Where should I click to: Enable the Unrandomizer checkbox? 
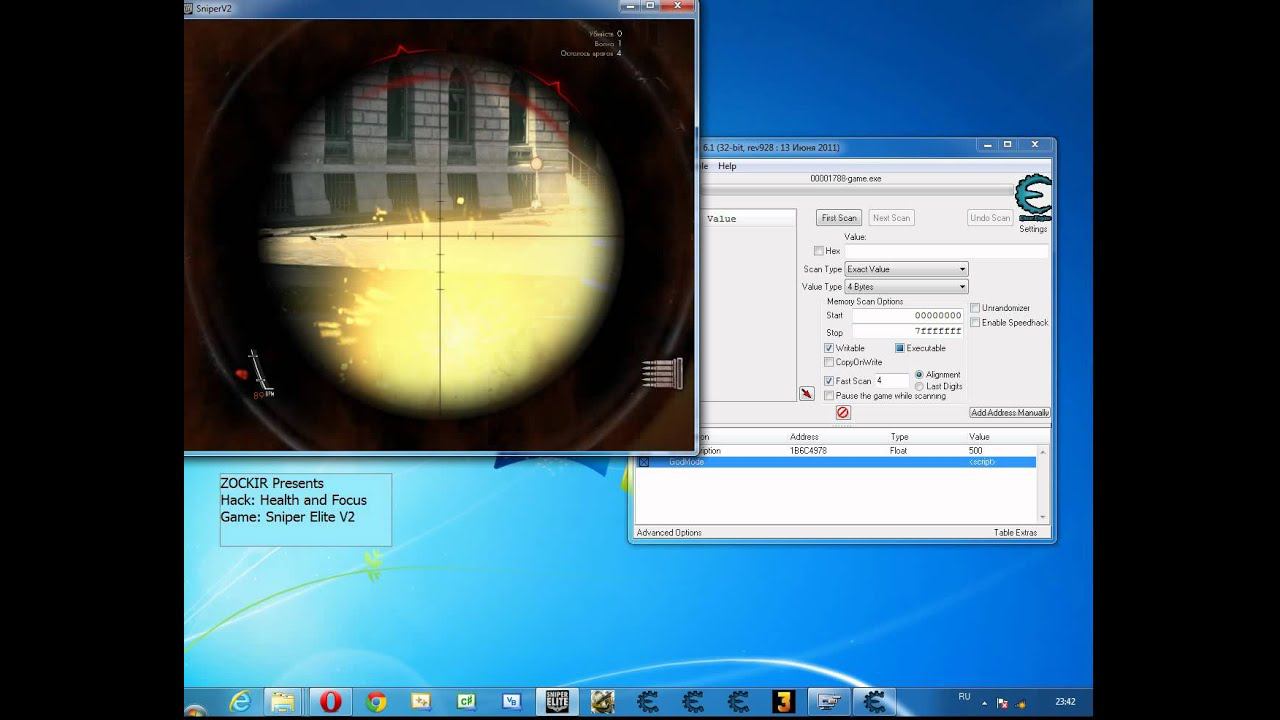coord(975,308)
